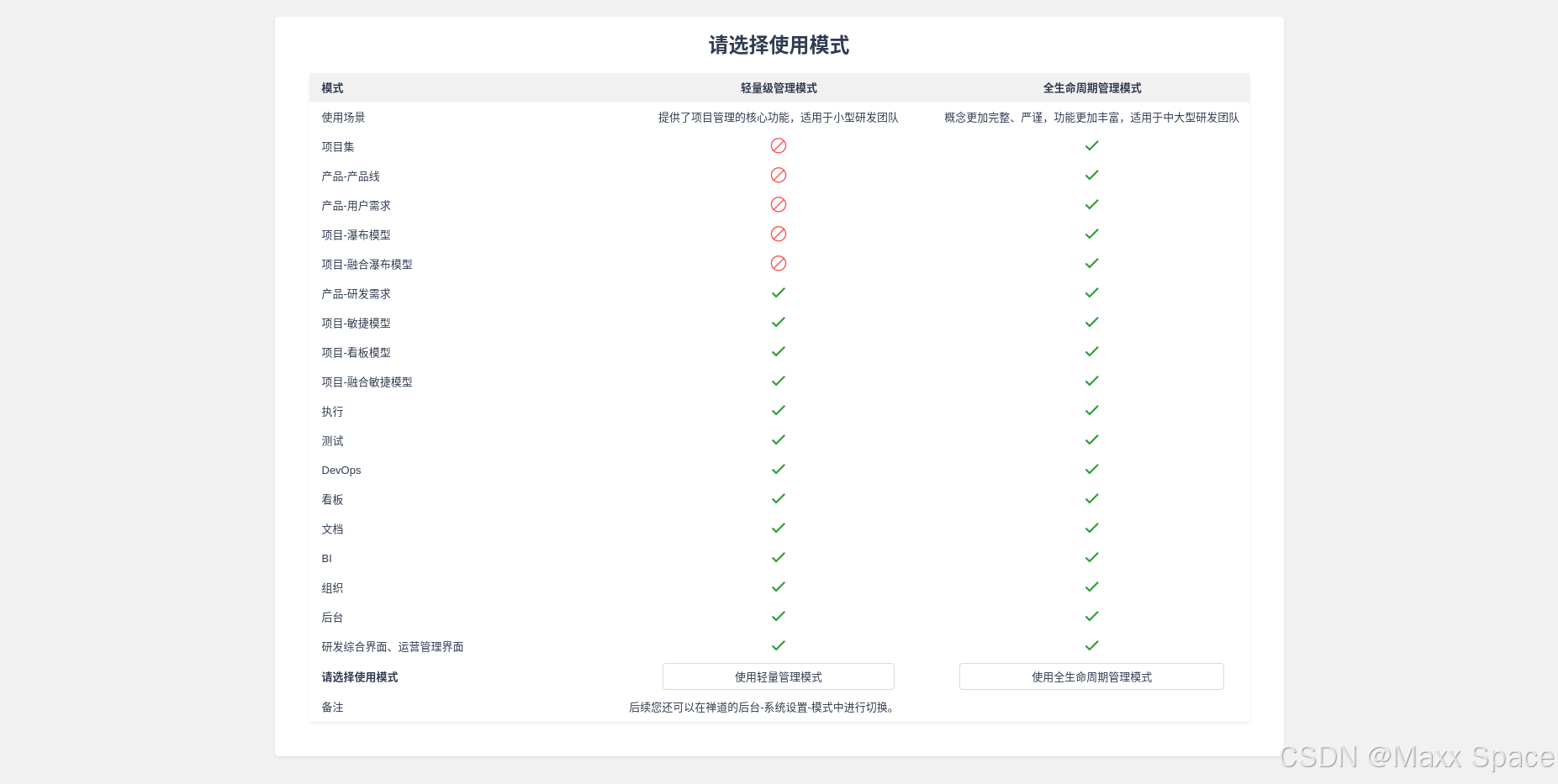Click the 轻量级 checkmark in the 后台 row

pos(779,616)
